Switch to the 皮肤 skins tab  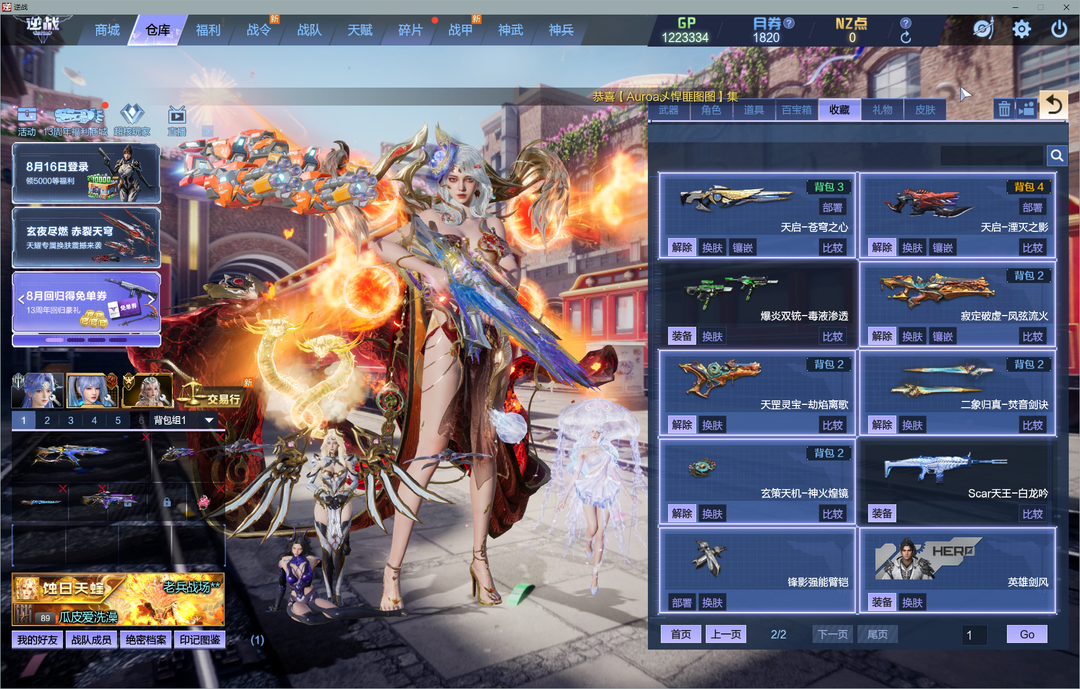click(x=925, y=110)
